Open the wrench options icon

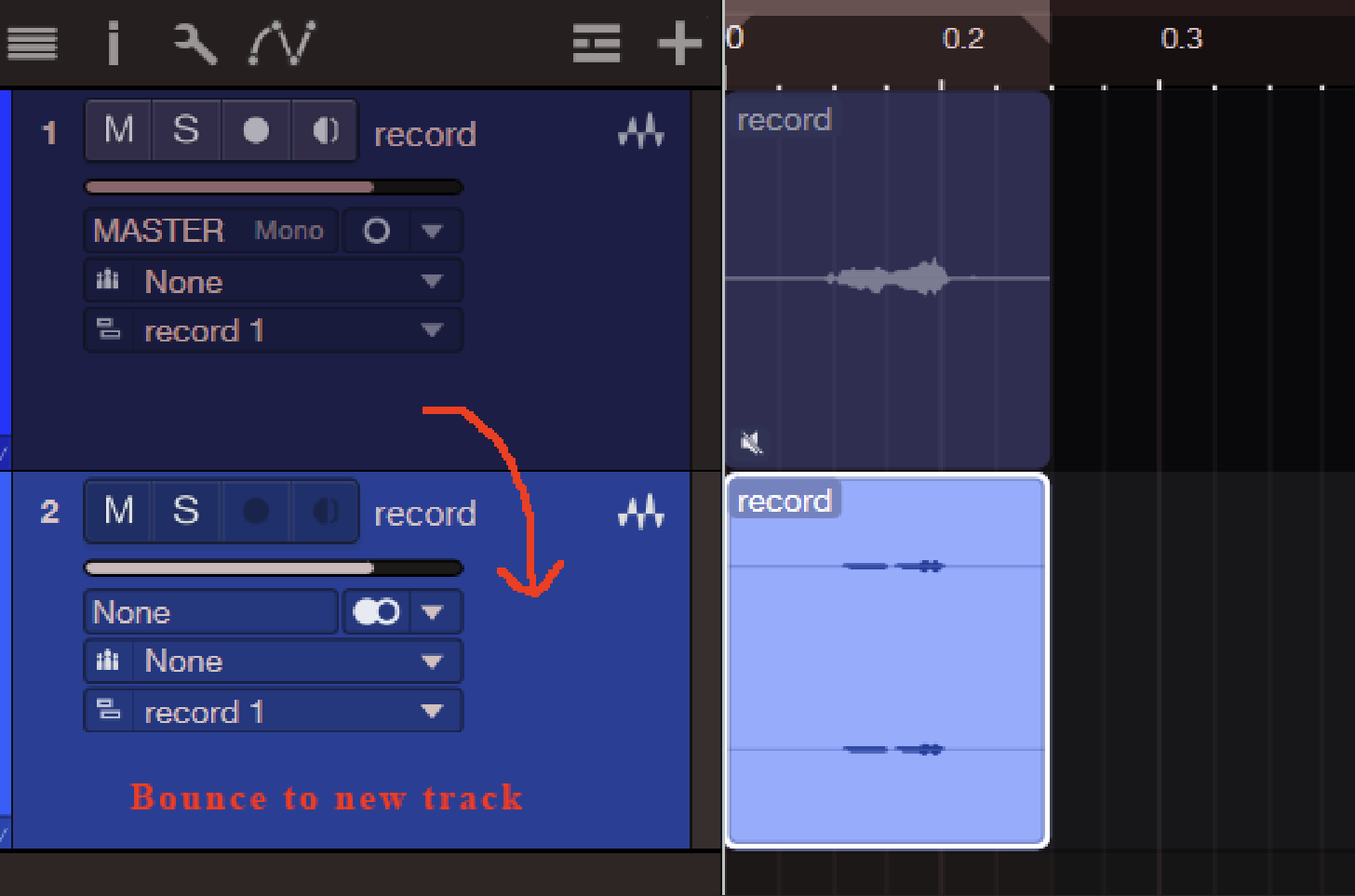(195, 43)
